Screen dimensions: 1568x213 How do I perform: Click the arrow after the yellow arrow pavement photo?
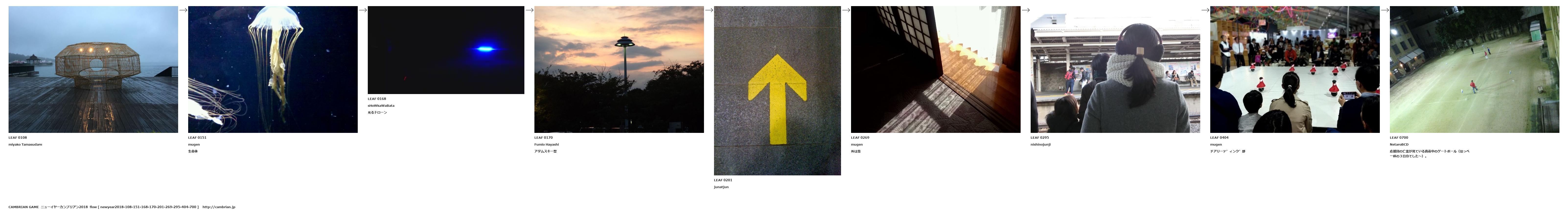pyautogui.click(x=846, y=10)
